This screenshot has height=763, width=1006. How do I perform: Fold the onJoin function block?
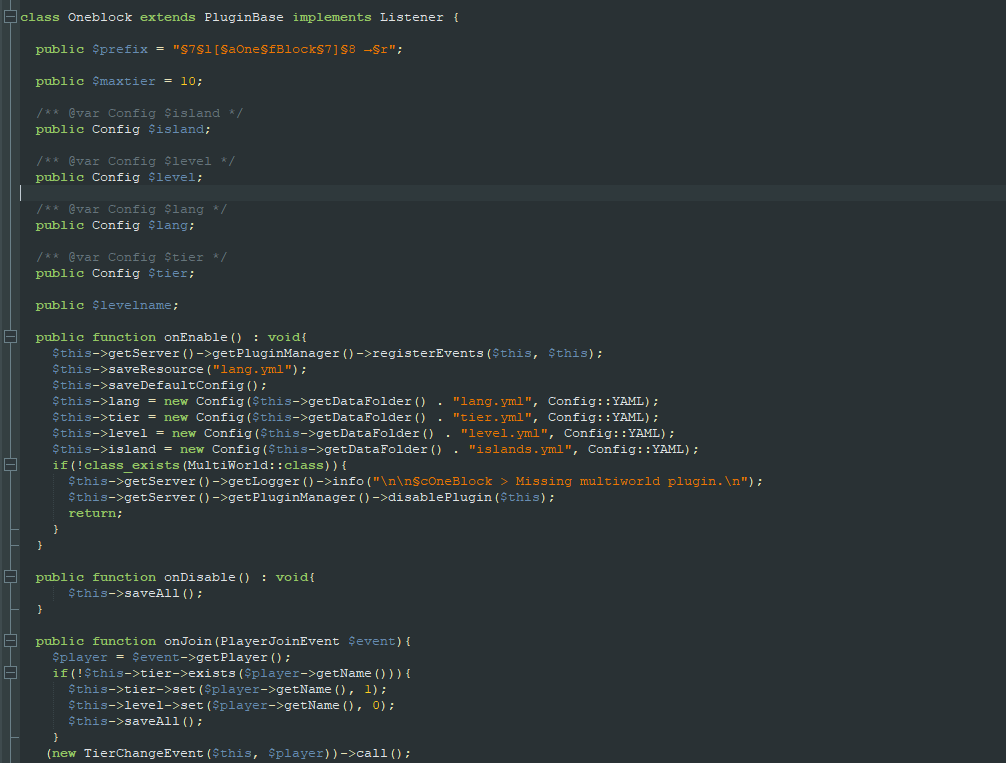(x=10, y=641)
